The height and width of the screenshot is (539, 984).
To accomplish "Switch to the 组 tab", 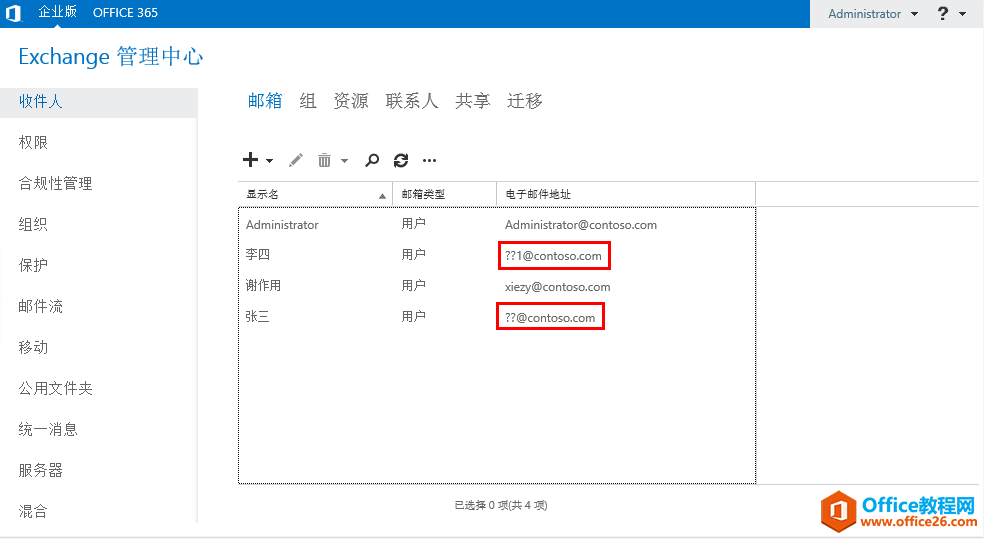I will [x=308, y=101].
